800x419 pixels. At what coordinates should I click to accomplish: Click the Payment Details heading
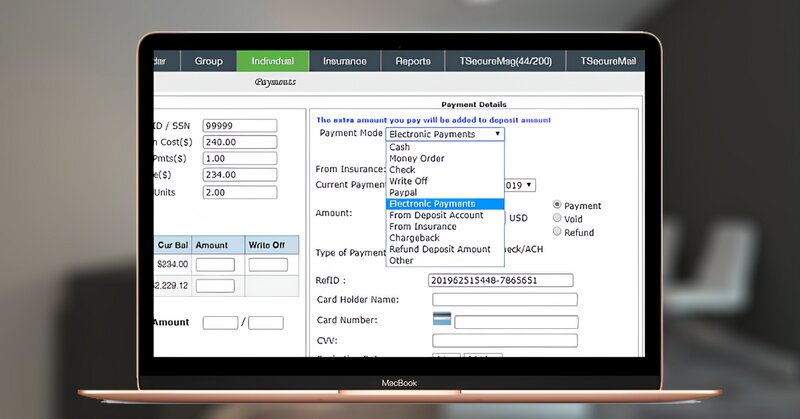point(474,104)
